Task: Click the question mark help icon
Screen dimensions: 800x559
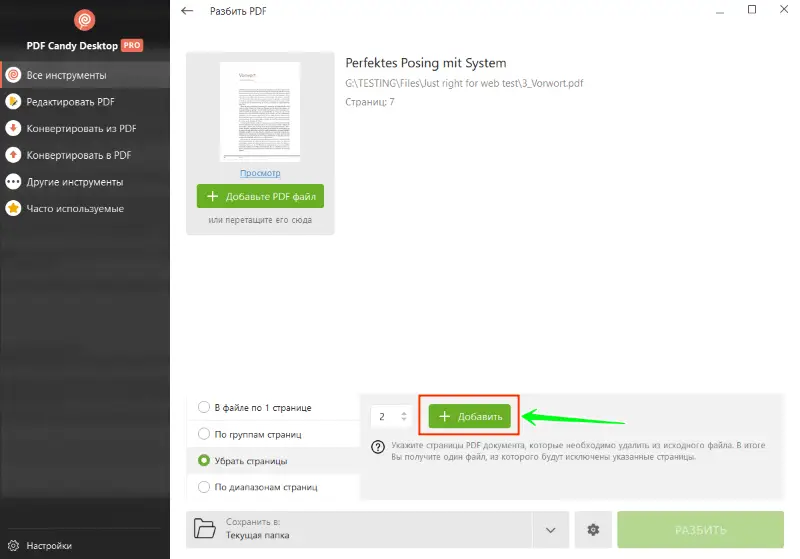Action: coord(378,447)
